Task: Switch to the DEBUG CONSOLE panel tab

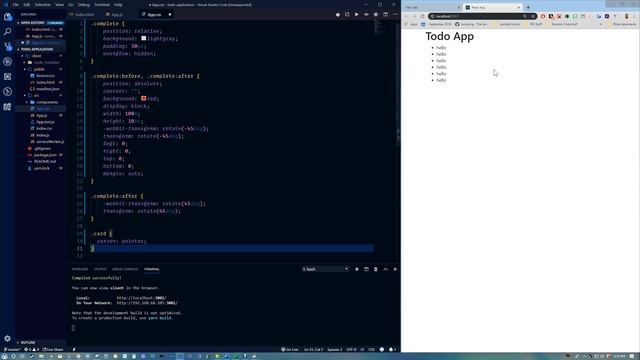Action: 125,269
